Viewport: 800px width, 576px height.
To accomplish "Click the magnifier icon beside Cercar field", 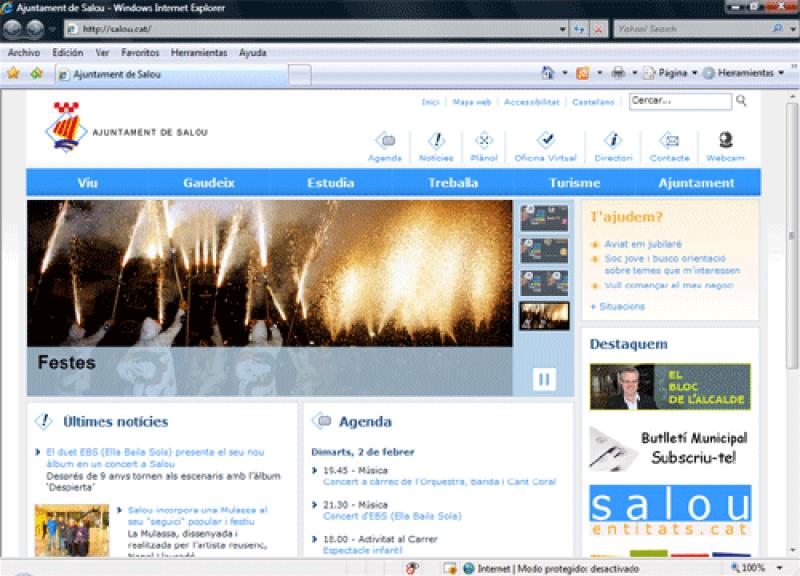I will (x=741, y=101).
